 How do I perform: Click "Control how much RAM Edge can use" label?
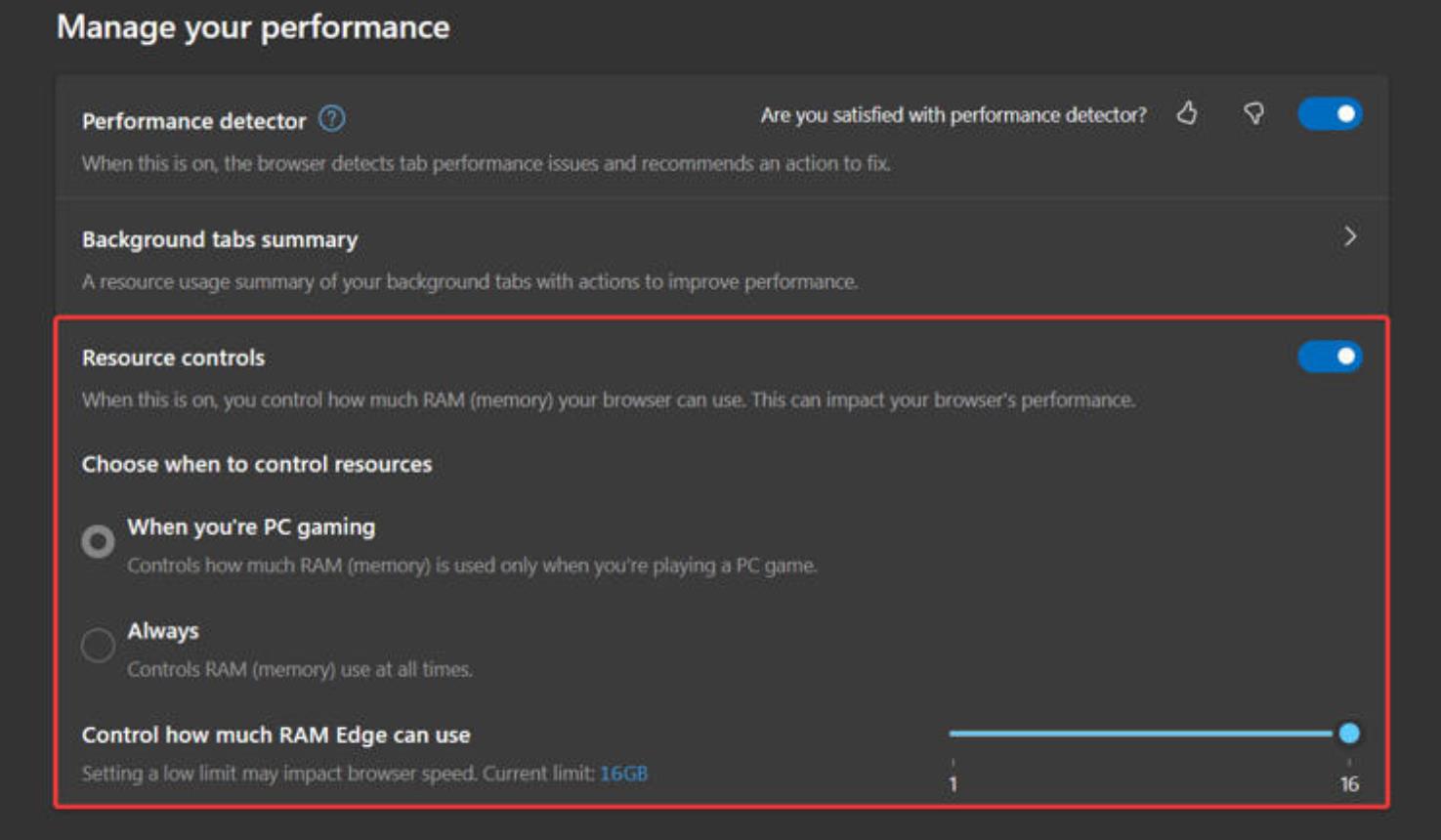[275, 735]
